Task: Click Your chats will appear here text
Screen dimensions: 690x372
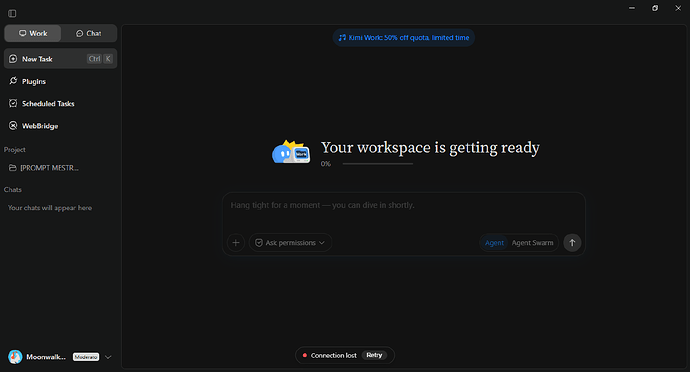Action: 50,208
